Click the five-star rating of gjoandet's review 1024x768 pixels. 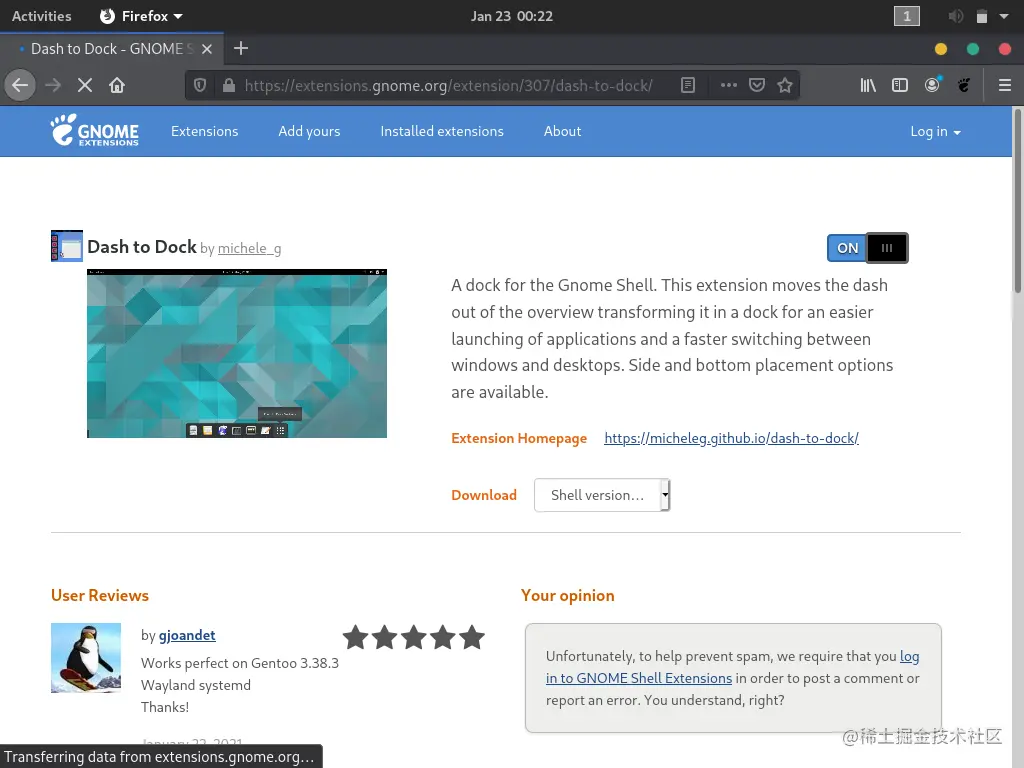coord(413,637)
